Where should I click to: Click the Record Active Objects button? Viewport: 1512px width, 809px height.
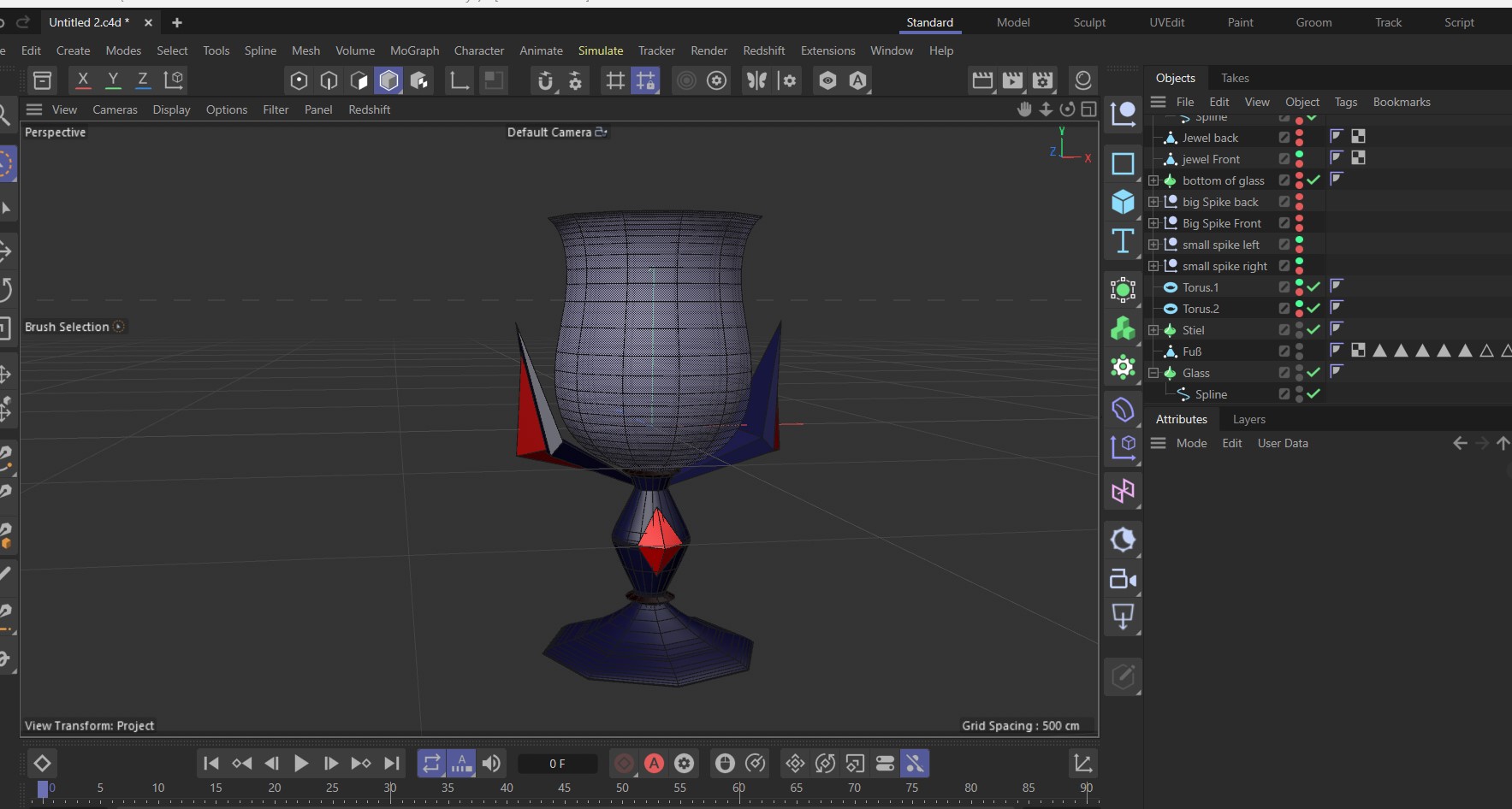(x=625, y=764)
